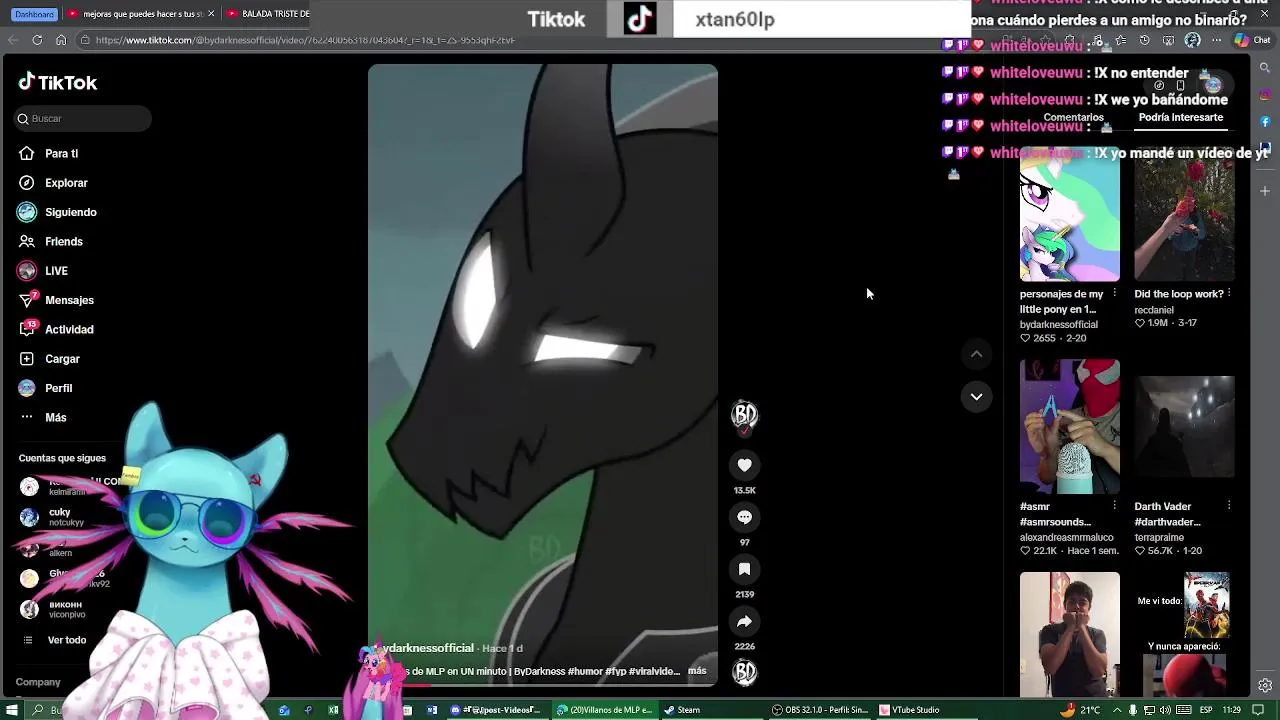The height and width of the screenshot is (720, 1280).
Task: Switch to the Dashboard browser tab
Action: click(34, 14)
